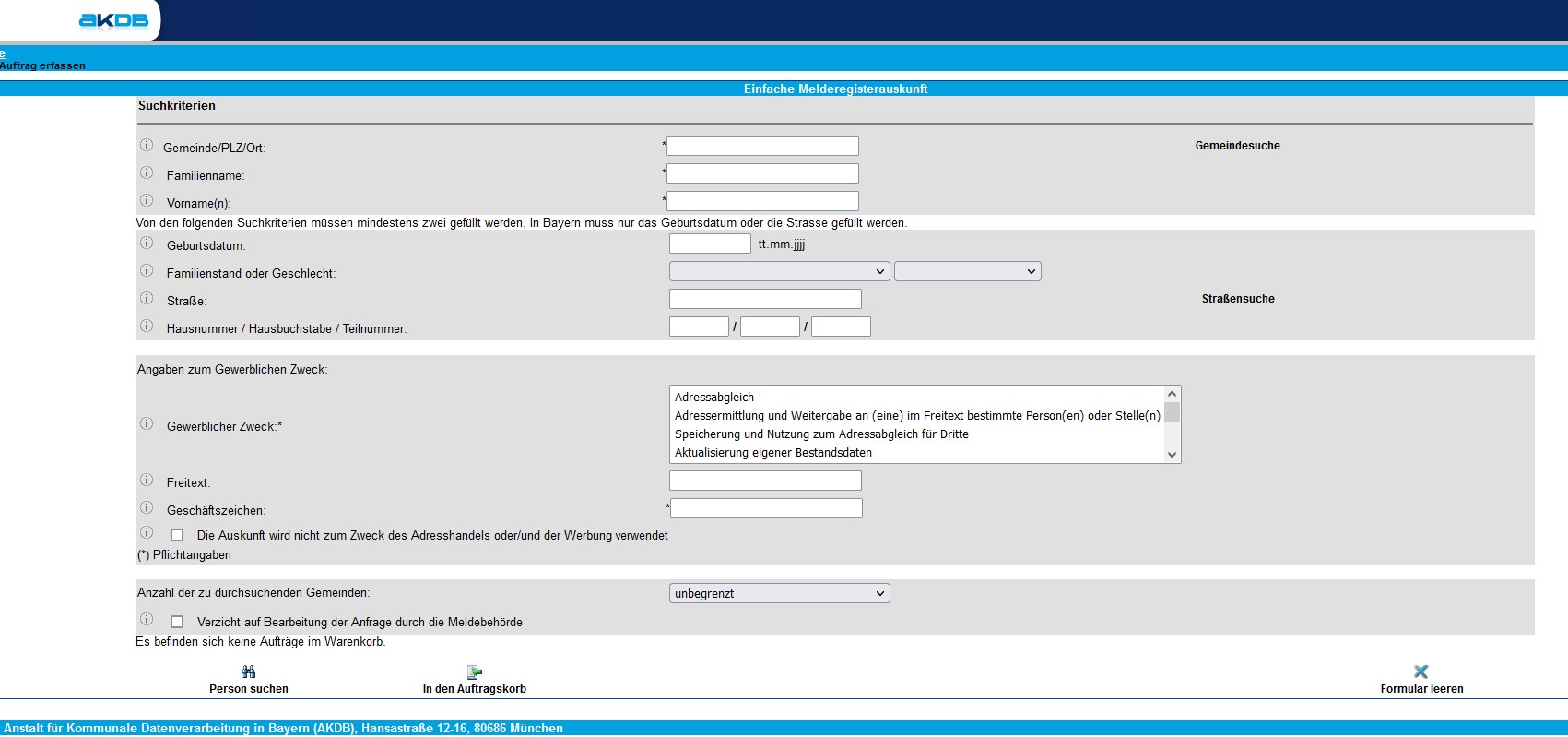Image resolution: width=1568 pixels, height=737 pixels.
Task: Open Anzahl der Gemeinden dropdown showing unbegrenzt
Action: point(779,594)
